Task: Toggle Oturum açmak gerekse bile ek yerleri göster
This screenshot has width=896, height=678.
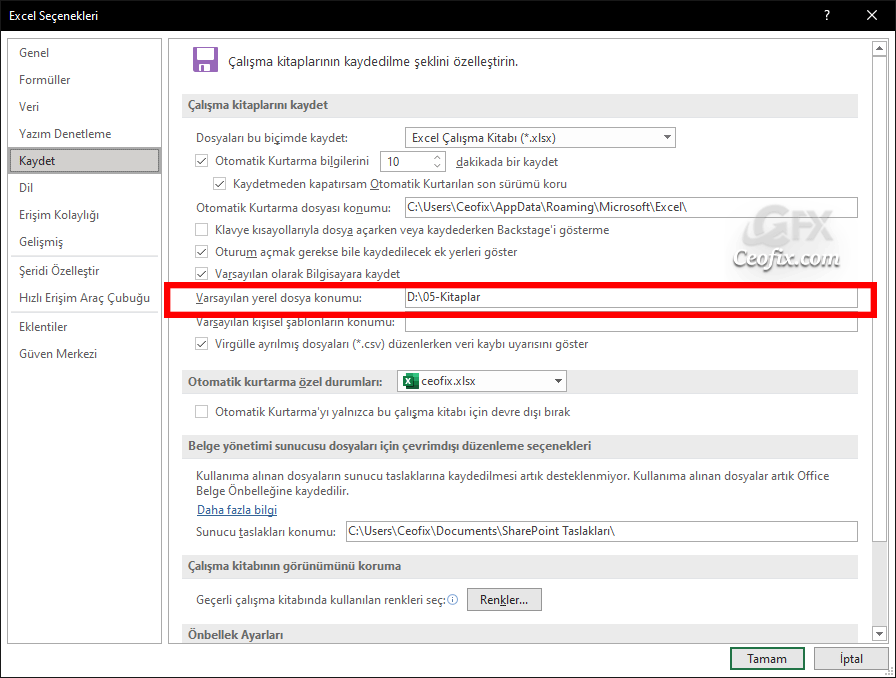Action: (201, 252)
